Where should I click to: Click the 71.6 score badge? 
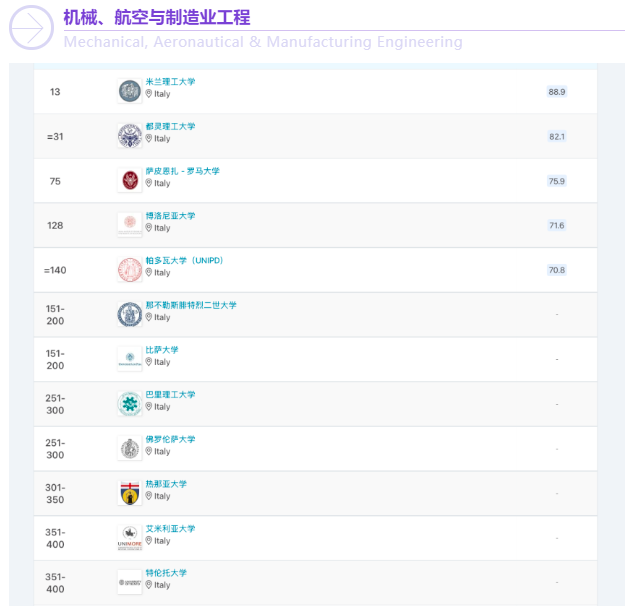click(557, 225)
